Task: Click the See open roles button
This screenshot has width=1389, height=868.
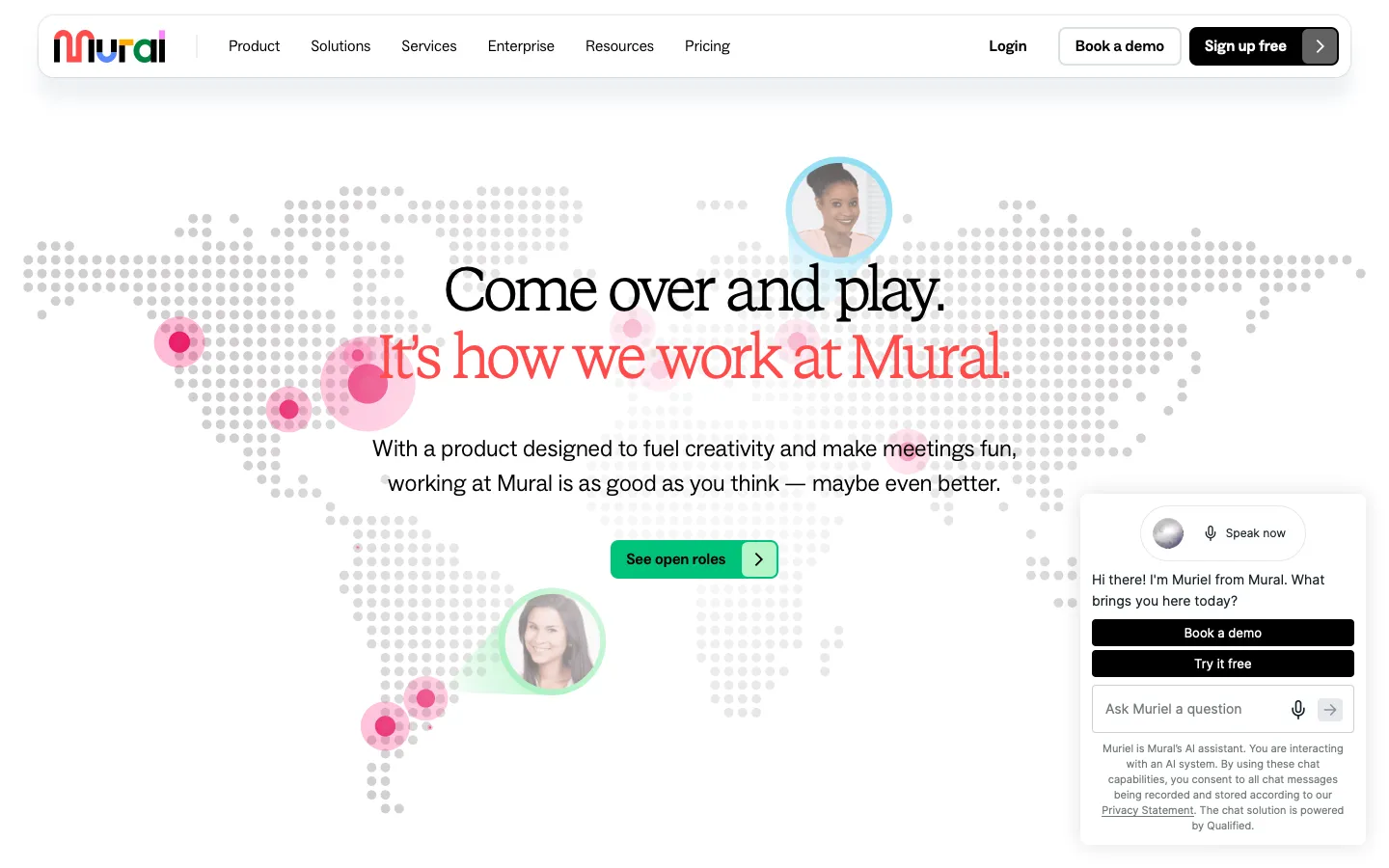Action: [x=694, y=559]
